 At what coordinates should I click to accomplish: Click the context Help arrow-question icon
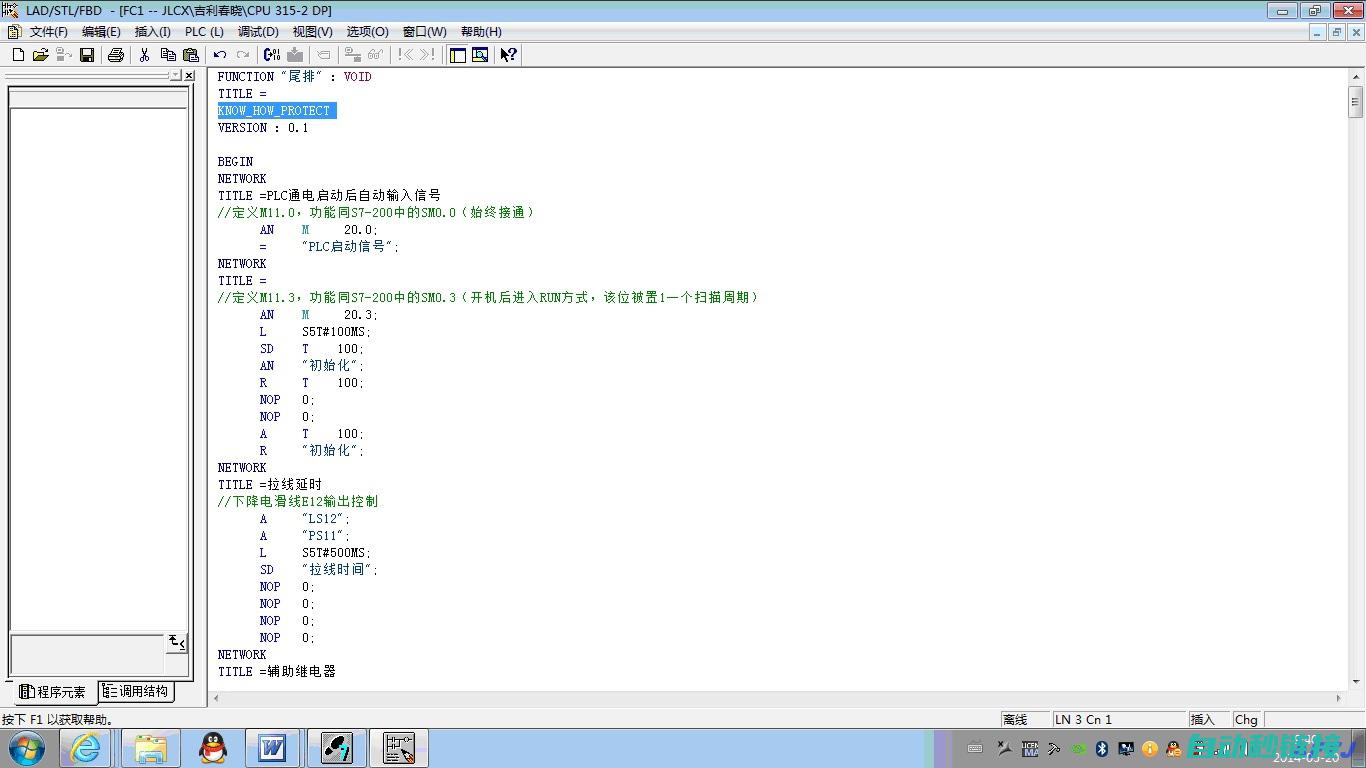tap(508, 55)
